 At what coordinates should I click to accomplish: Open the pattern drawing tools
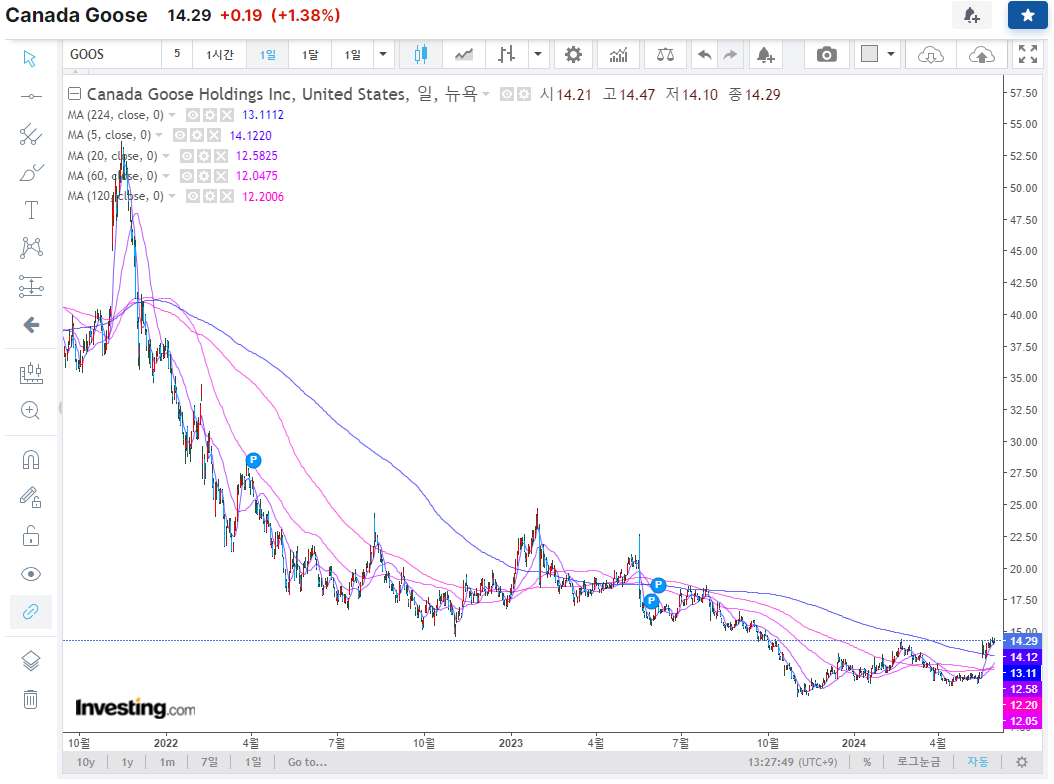click(31, 247)
